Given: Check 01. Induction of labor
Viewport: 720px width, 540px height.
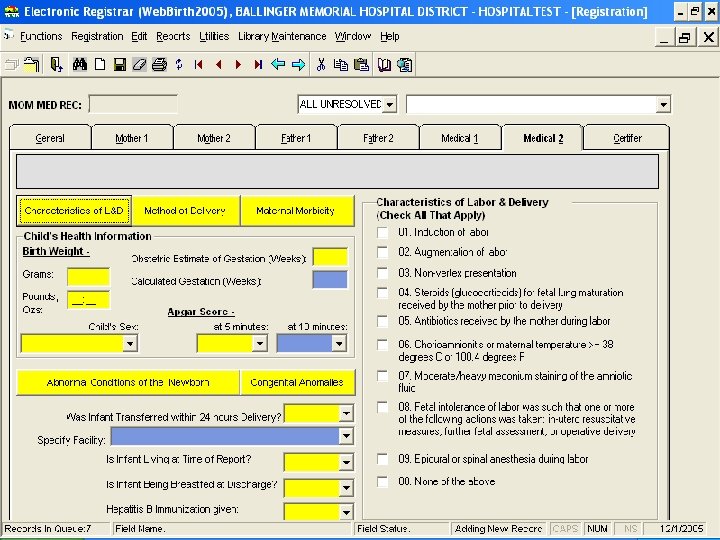Looking at the screenshot, I should 382,232.
